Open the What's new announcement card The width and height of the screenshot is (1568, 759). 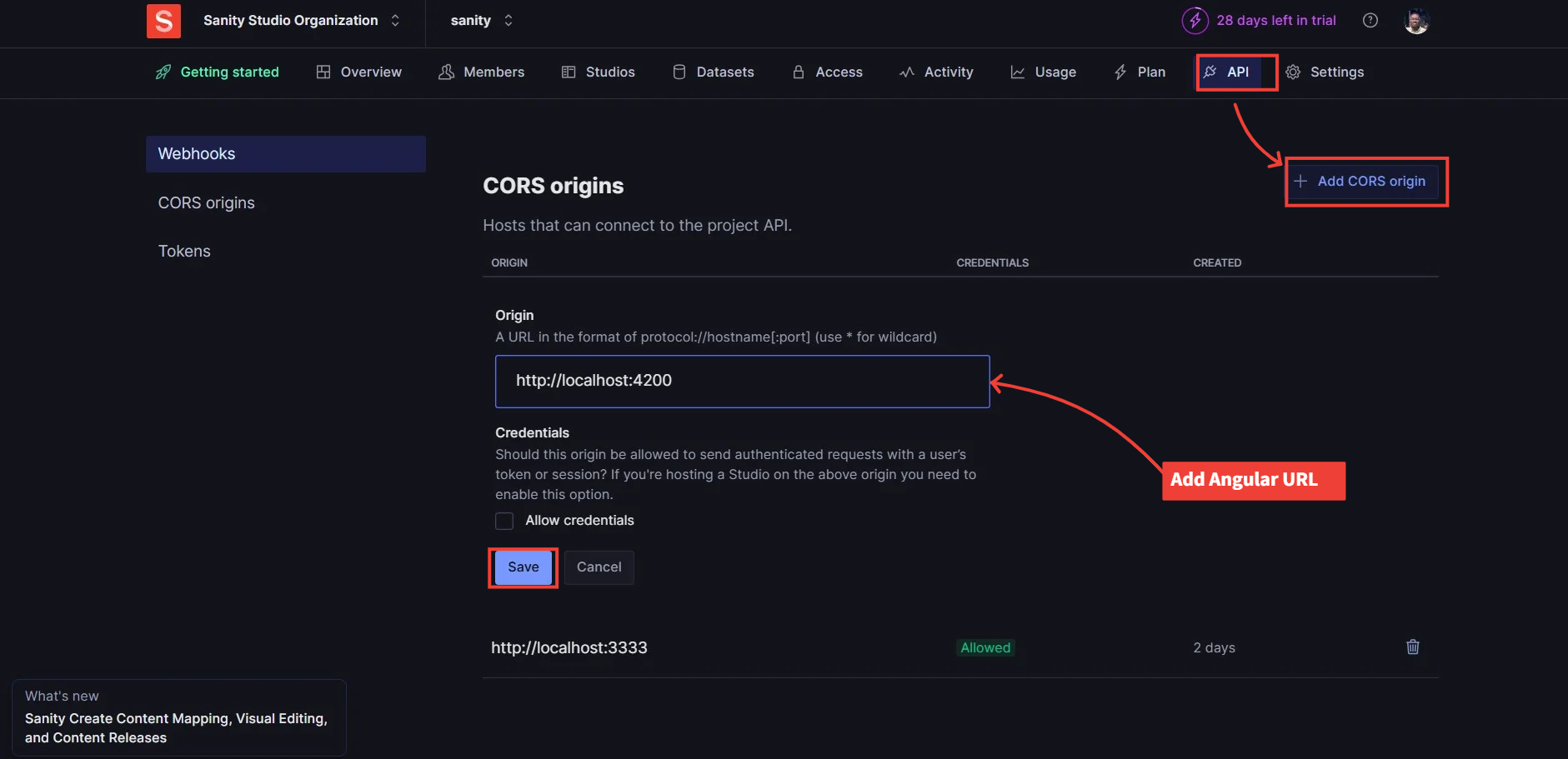click(178, 717)
